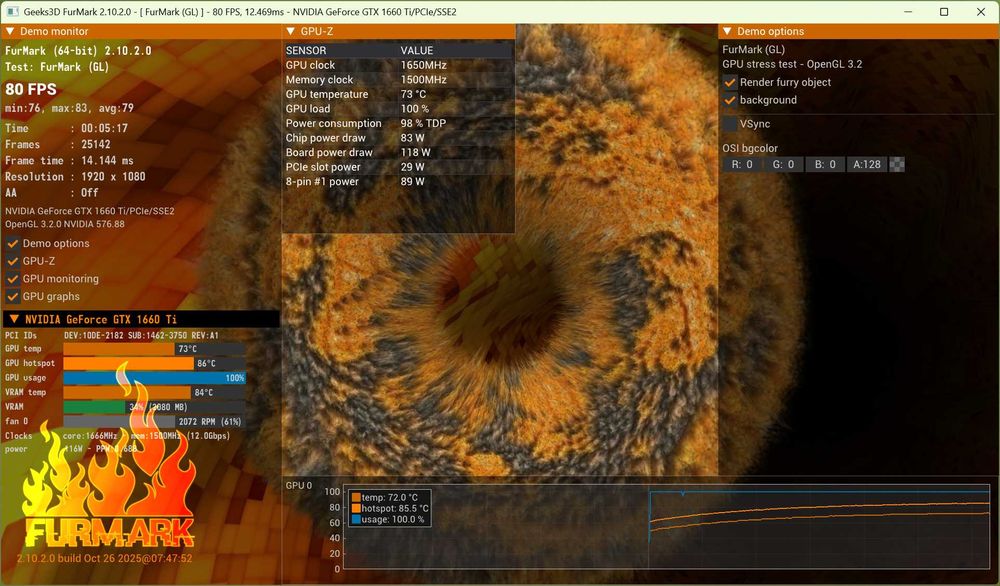Click the fan 0 RPM bar

pyautogui.click(x=154, y=421)
